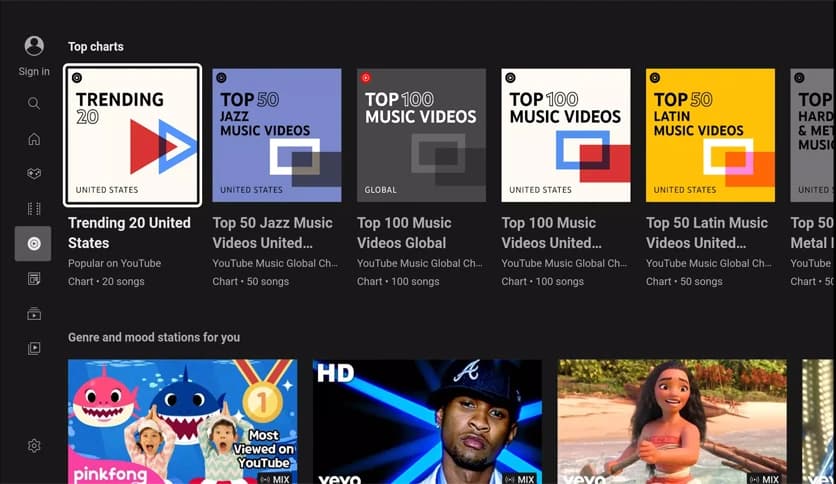Image resolution: width=836 pixels, height=484 pixels.
Task: Open Settings gear in the sidebar
Action: [x=34, y=446]
